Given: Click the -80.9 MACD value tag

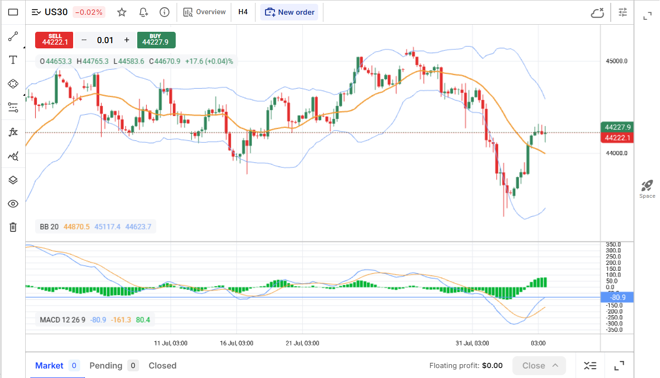Looking at the screenshot, I should 617,297.
